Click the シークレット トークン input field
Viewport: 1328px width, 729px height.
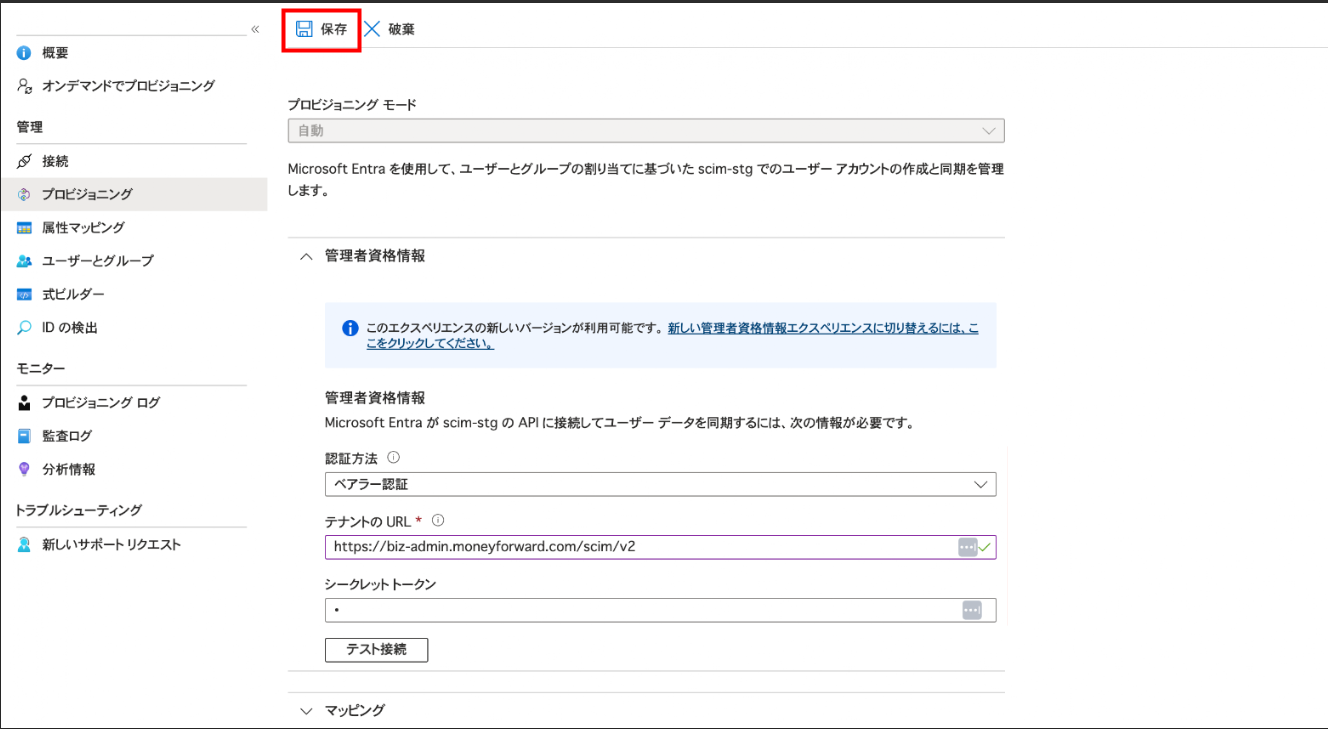click(660, 610)
